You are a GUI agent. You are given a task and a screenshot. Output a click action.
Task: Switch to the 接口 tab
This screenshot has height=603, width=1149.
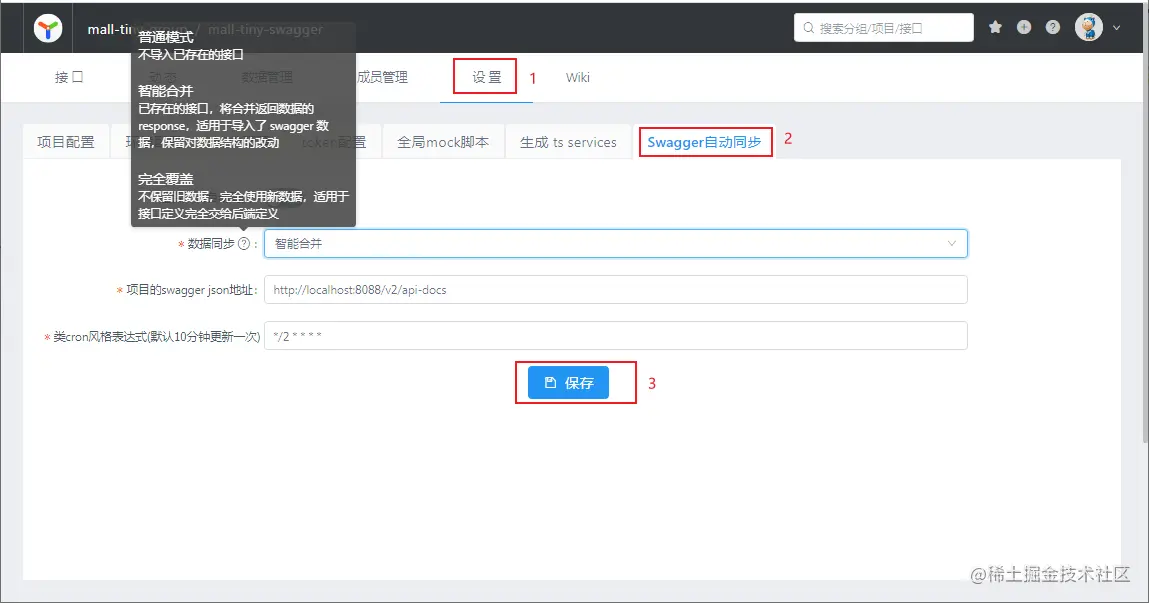coord(69,77)
